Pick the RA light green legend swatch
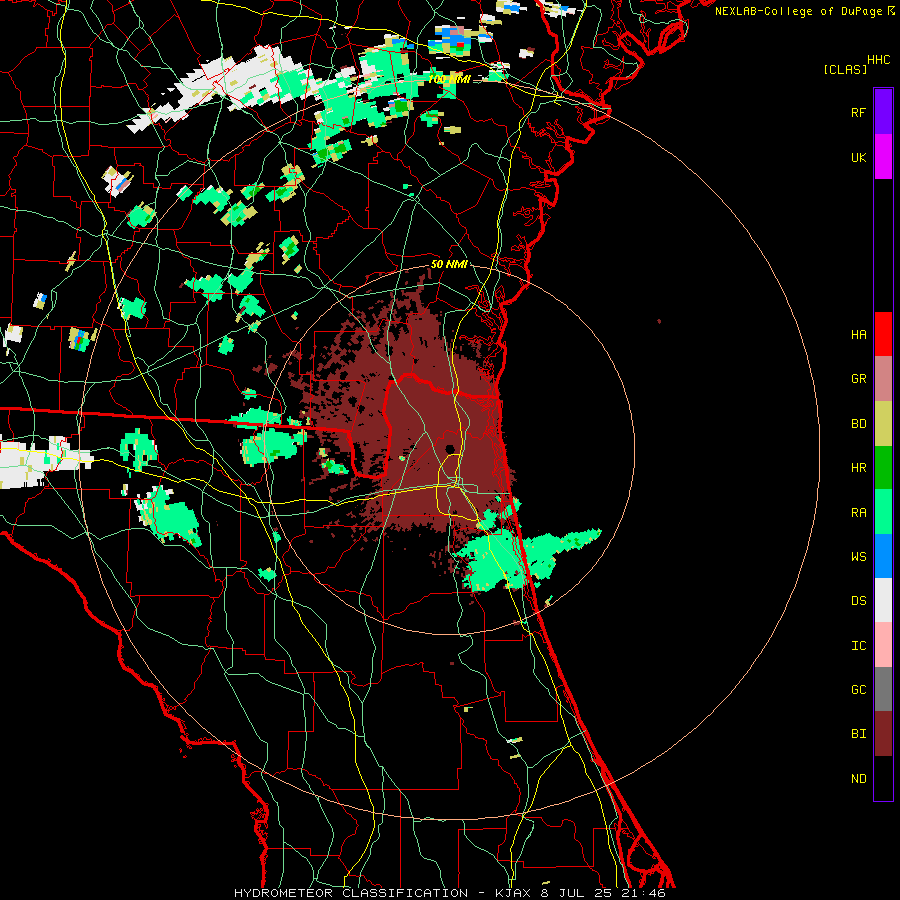900x900 pixels. [x=883, y=511]
